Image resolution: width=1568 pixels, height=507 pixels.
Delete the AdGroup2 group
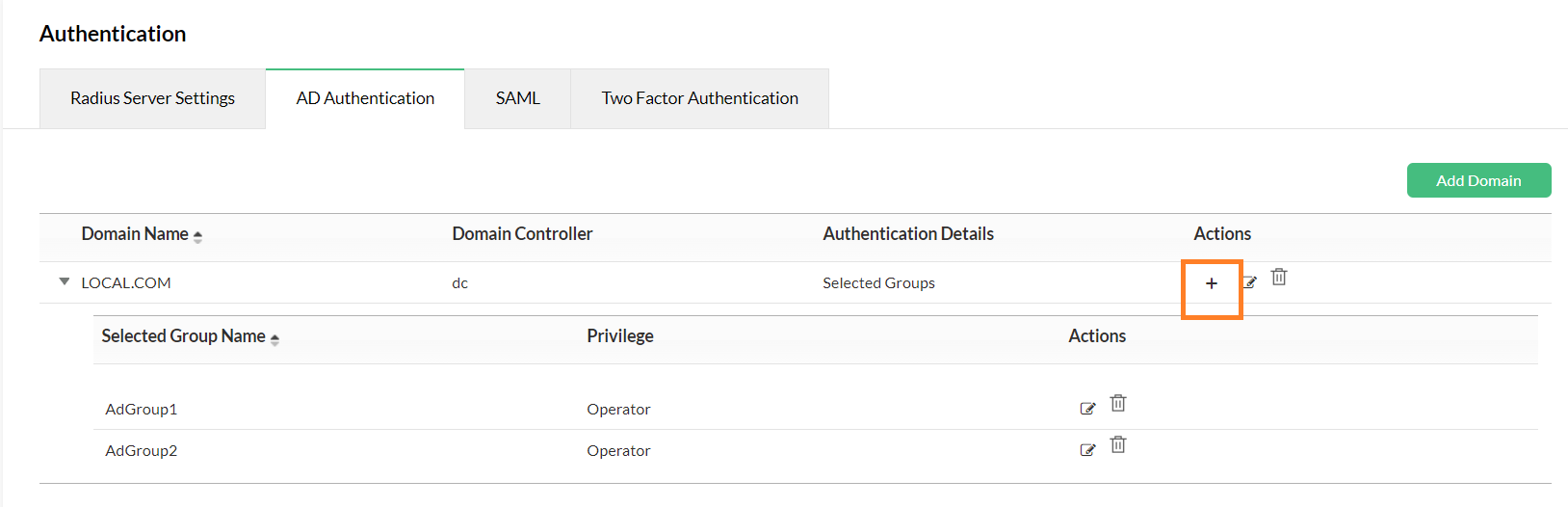[x=1118, y=445]
